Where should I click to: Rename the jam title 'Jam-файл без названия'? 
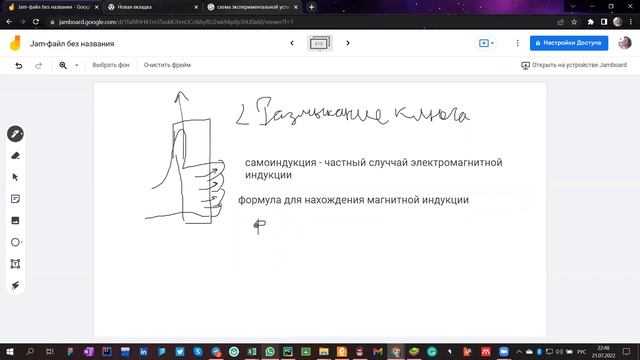coord(72,44)
